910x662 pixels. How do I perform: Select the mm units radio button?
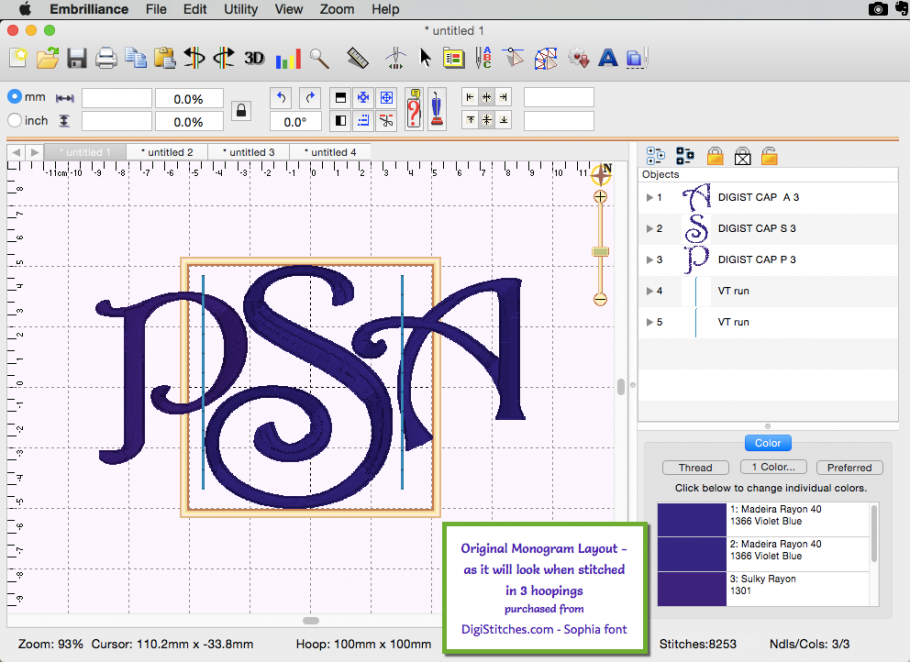click(x=14, y=97)
